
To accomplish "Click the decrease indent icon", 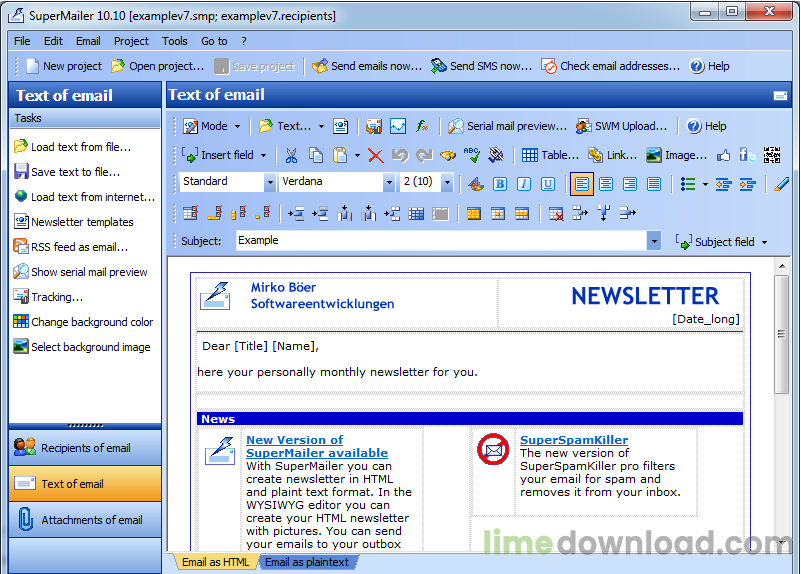I will pyautogui.click(x=723, y=184).
